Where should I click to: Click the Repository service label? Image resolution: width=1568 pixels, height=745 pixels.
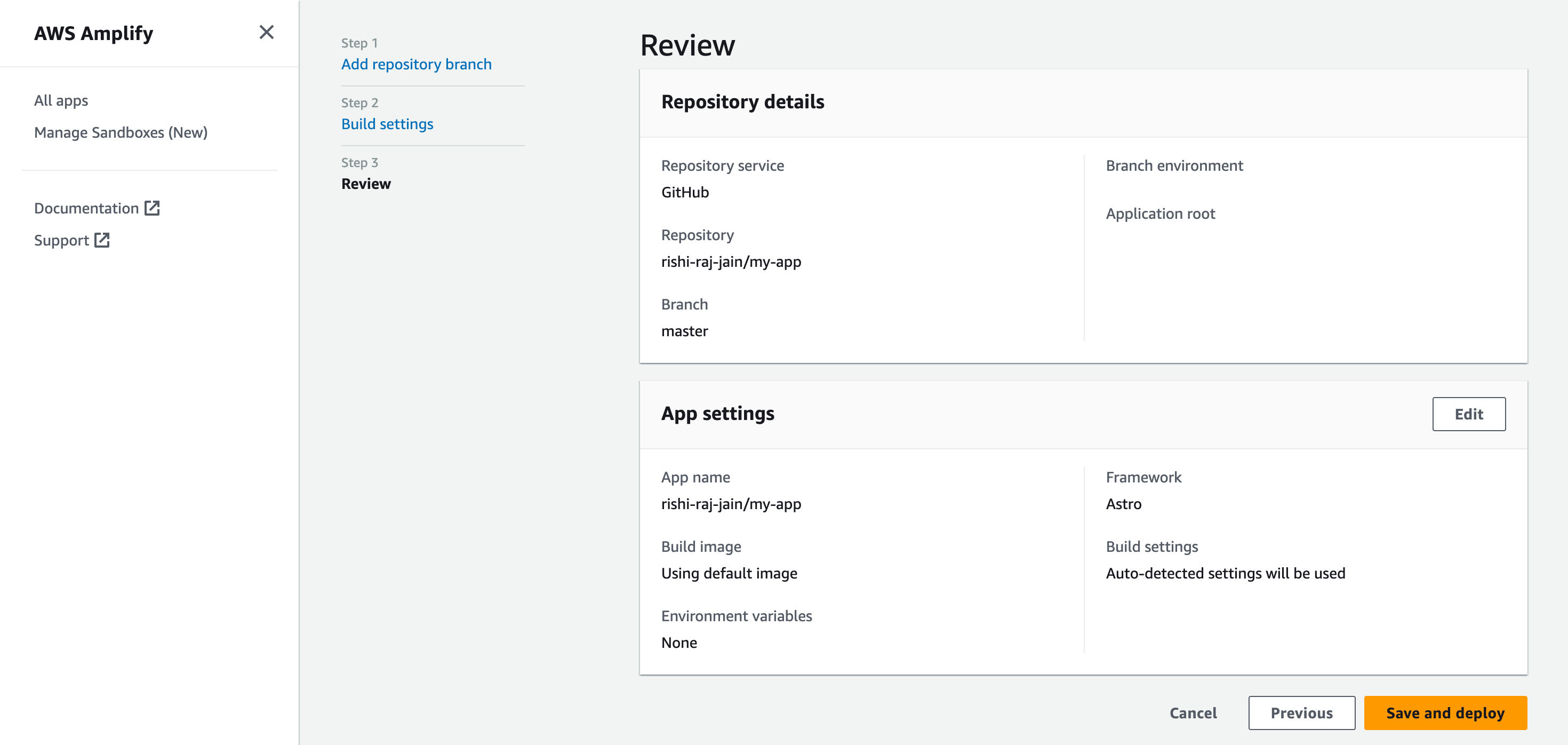(723, 165)
